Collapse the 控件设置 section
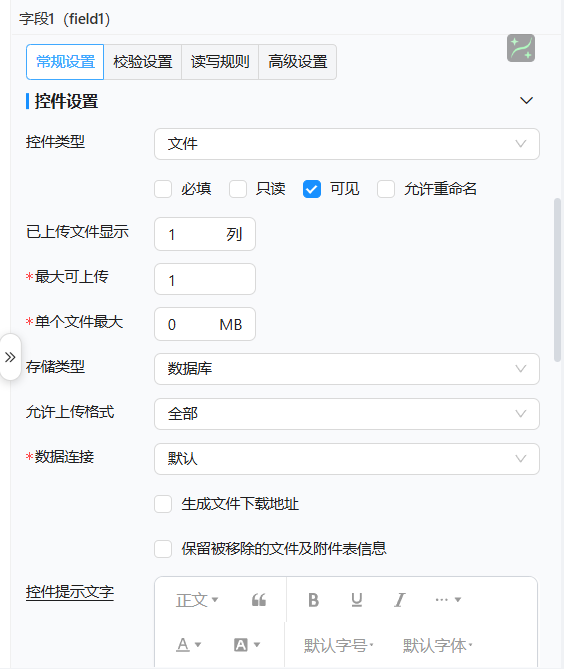This screenshot has width=564, height=669. pyautogui.click(x=526, y=101)
